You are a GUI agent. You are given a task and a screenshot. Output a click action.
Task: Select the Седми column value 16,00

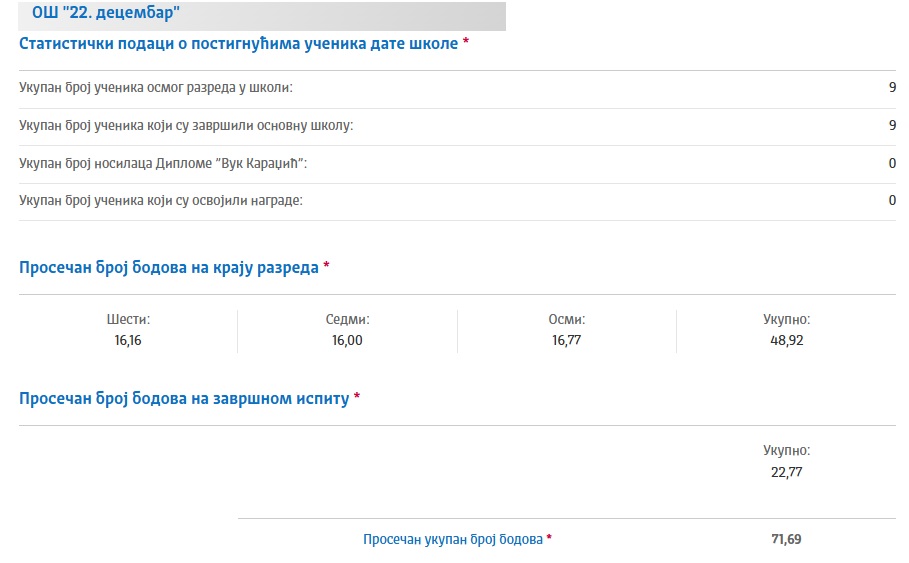[x=347, y=340]
